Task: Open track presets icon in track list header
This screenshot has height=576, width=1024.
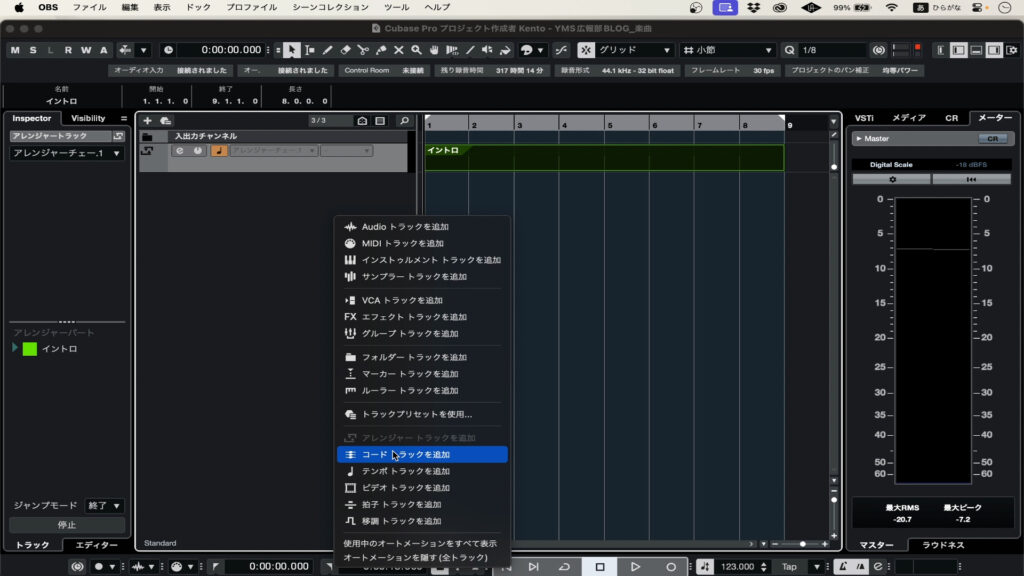Action: tap(166, 121)
